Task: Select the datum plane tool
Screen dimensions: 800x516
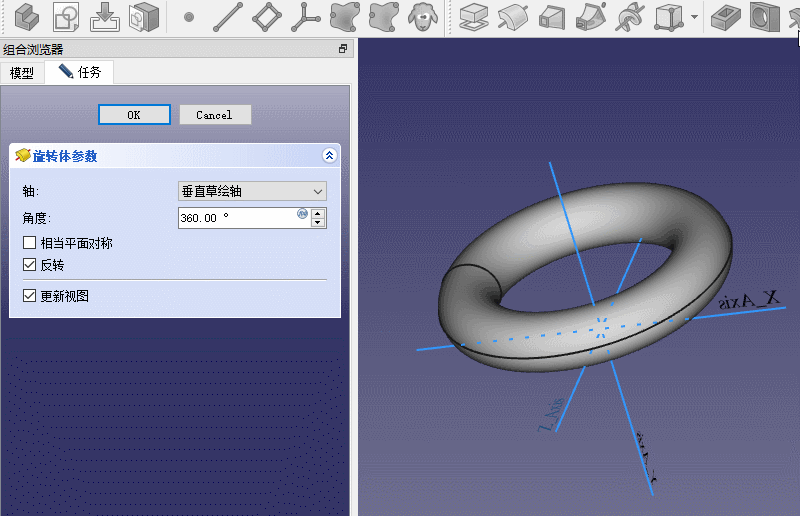Action: tap(266, 17)
